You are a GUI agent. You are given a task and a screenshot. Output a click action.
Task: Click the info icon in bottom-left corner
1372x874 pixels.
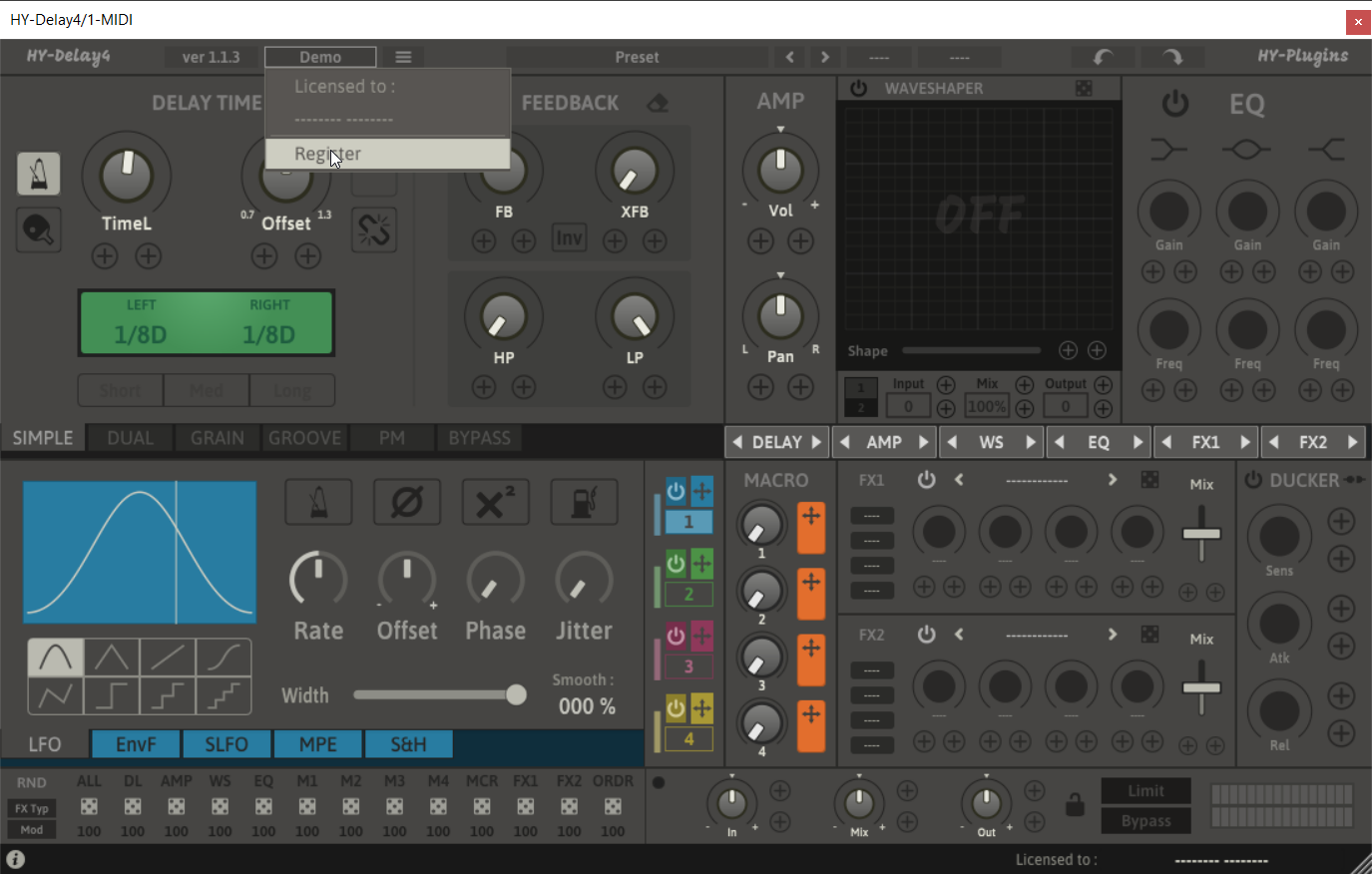pos(15,859)
